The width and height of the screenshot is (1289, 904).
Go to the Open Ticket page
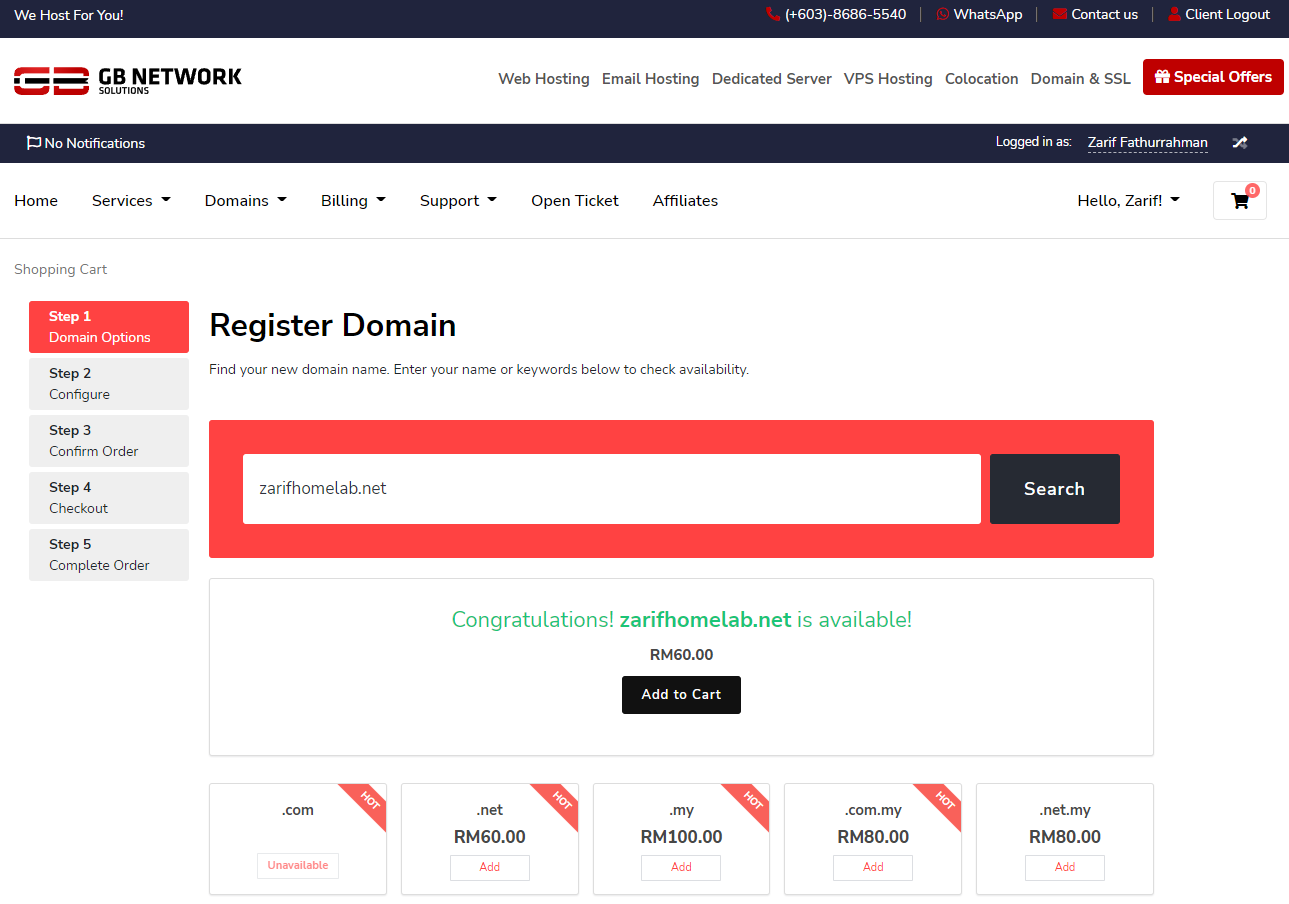tap(574, 201)
